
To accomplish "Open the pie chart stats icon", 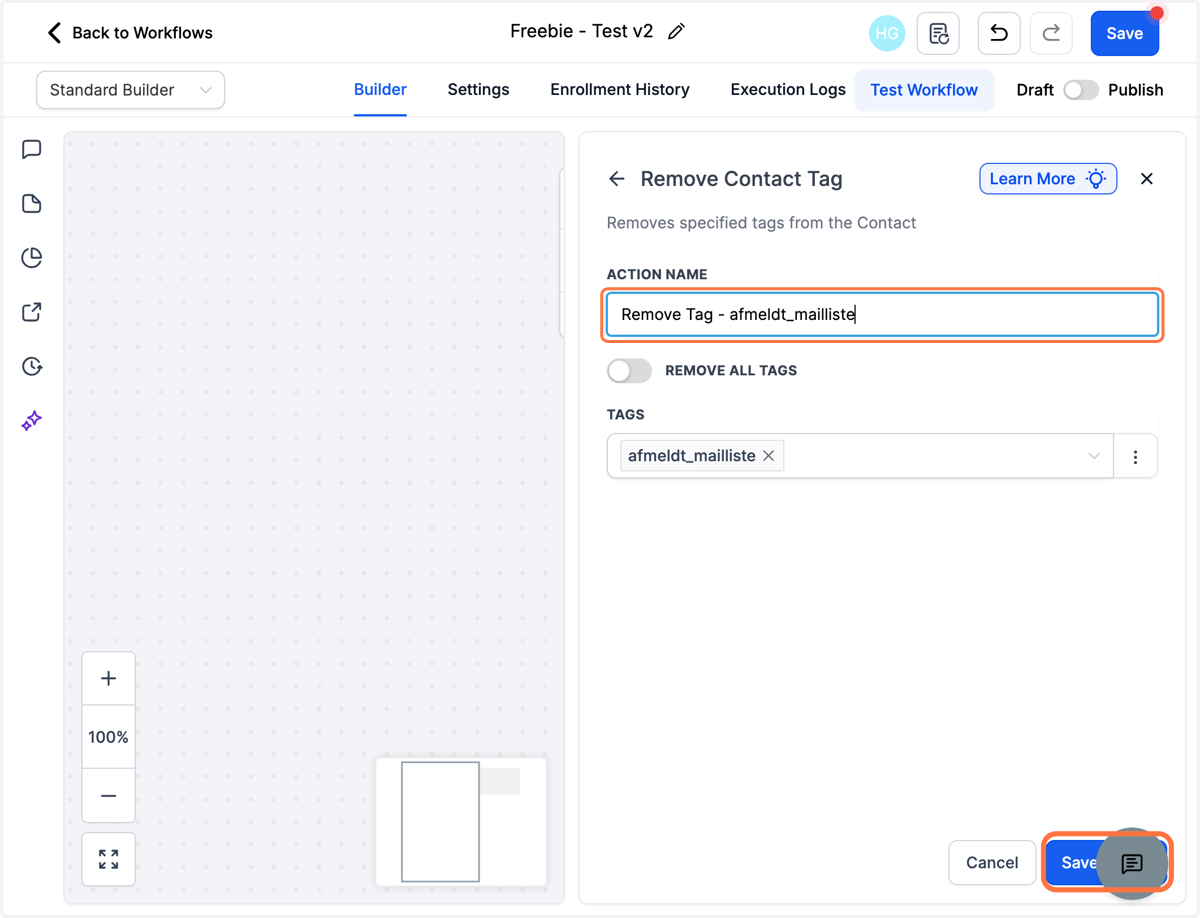I will (32, 258).
